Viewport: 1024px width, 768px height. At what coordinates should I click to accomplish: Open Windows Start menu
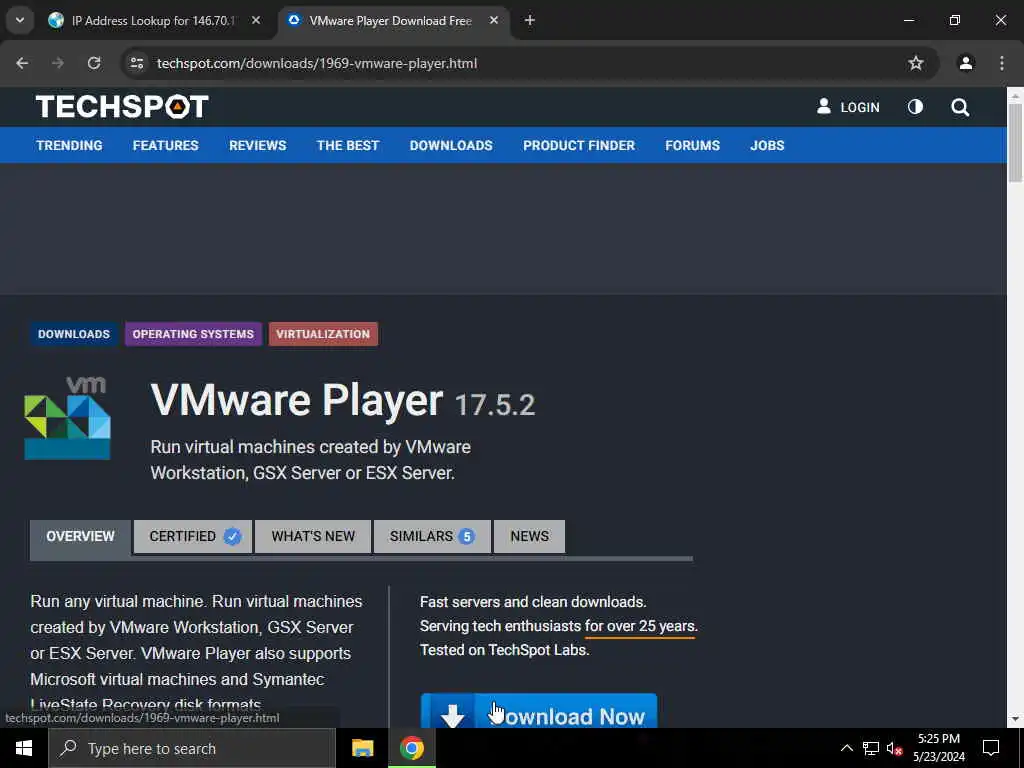click(24, 748)
